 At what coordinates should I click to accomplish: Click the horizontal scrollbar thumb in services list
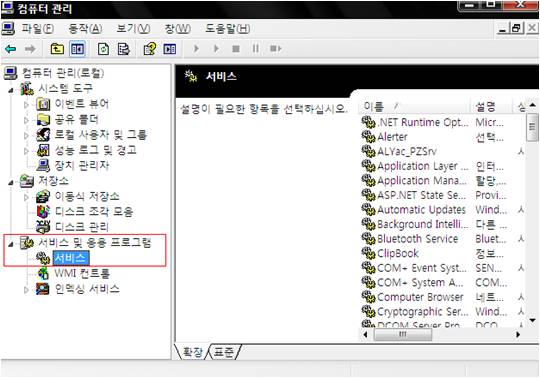(403, 334)
